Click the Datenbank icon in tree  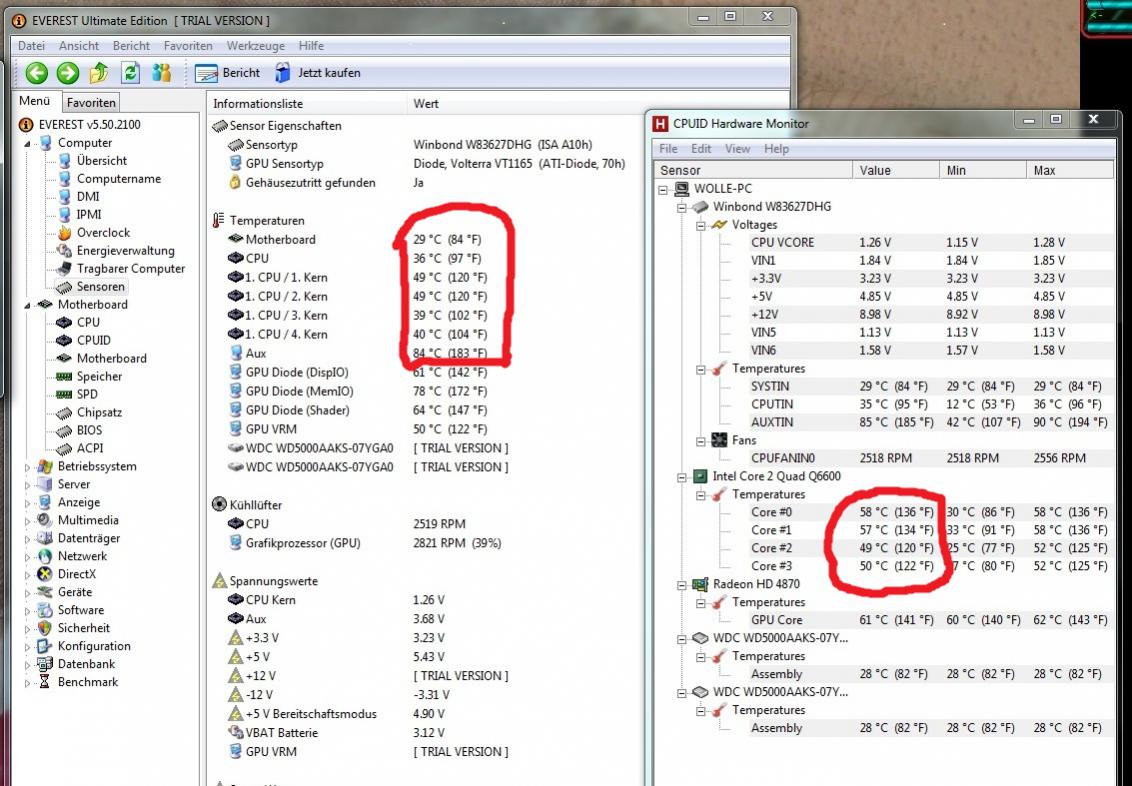[x=45, y=664]
